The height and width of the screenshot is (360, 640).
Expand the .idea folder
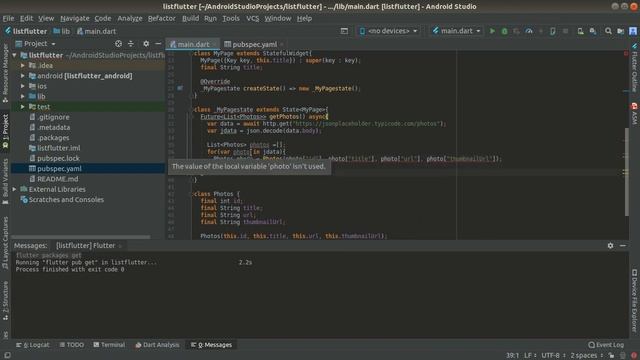(x=23, y=65)
